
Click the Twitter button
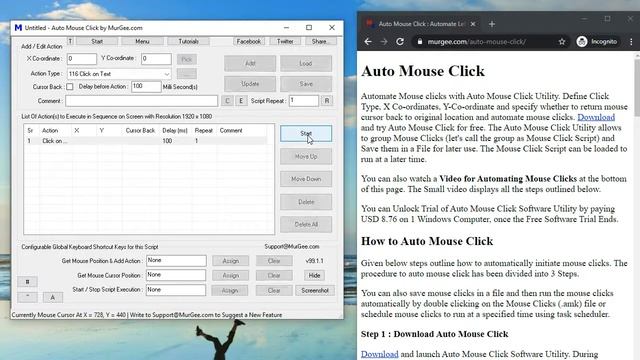[285, 41]
